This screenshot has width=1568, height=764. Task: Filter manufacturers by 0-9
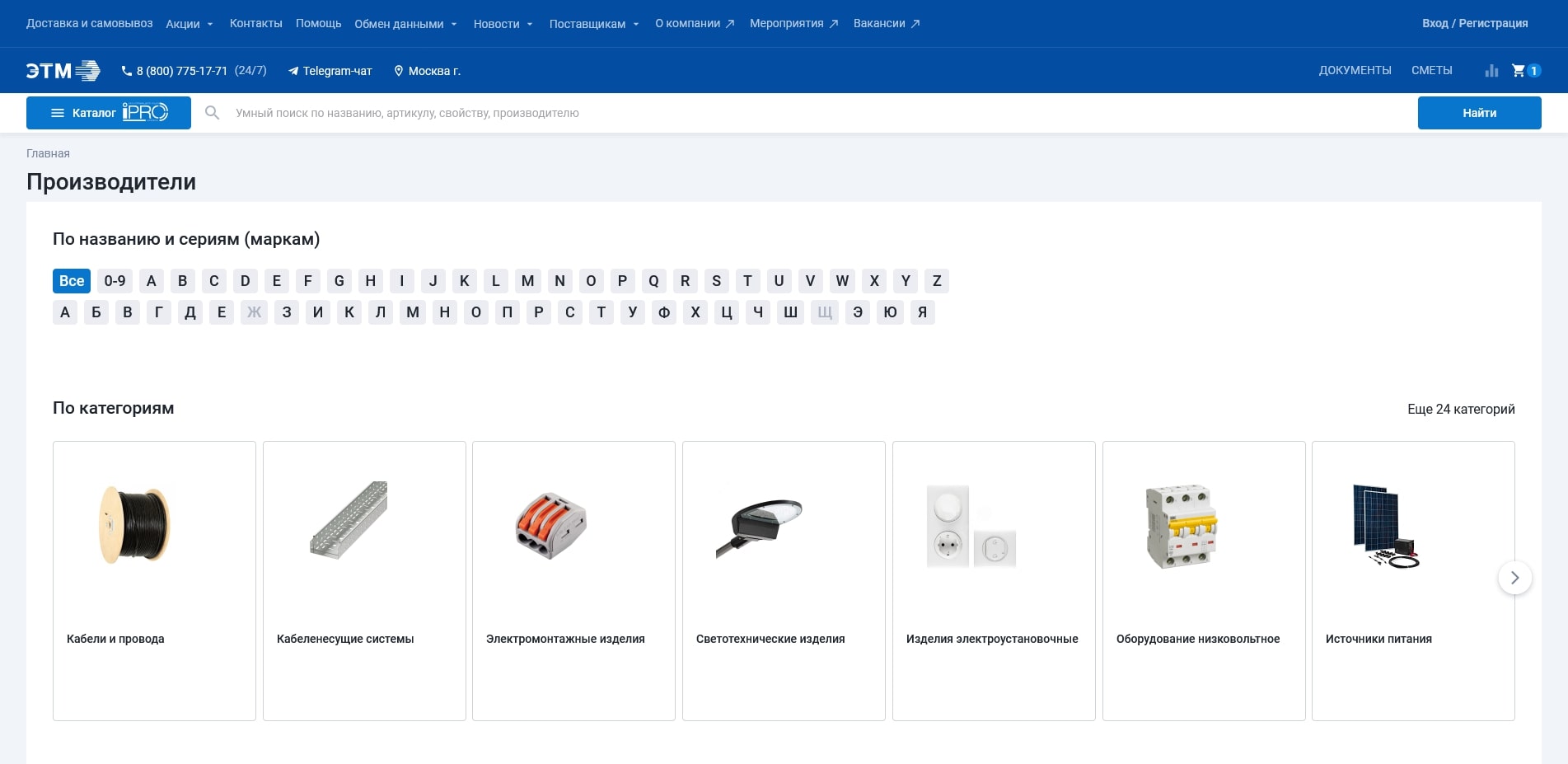pyautogui.click(x=115, y=281)
